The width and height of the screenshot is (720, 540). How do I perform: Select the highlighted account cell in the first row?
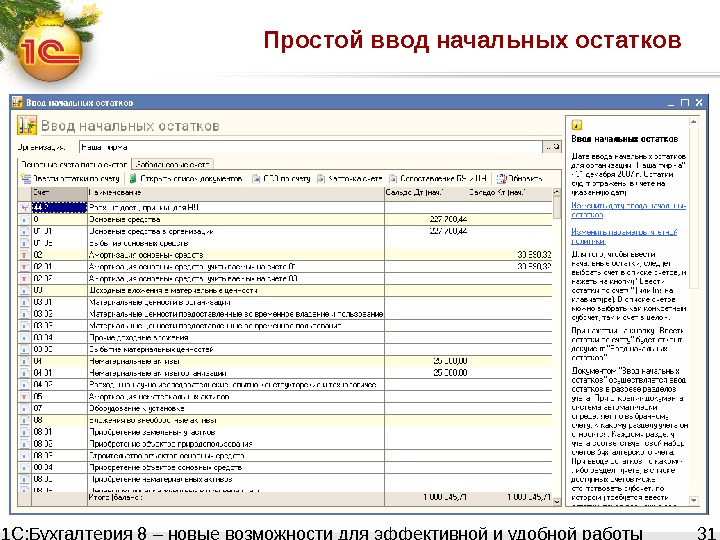(x=59, y=208)
